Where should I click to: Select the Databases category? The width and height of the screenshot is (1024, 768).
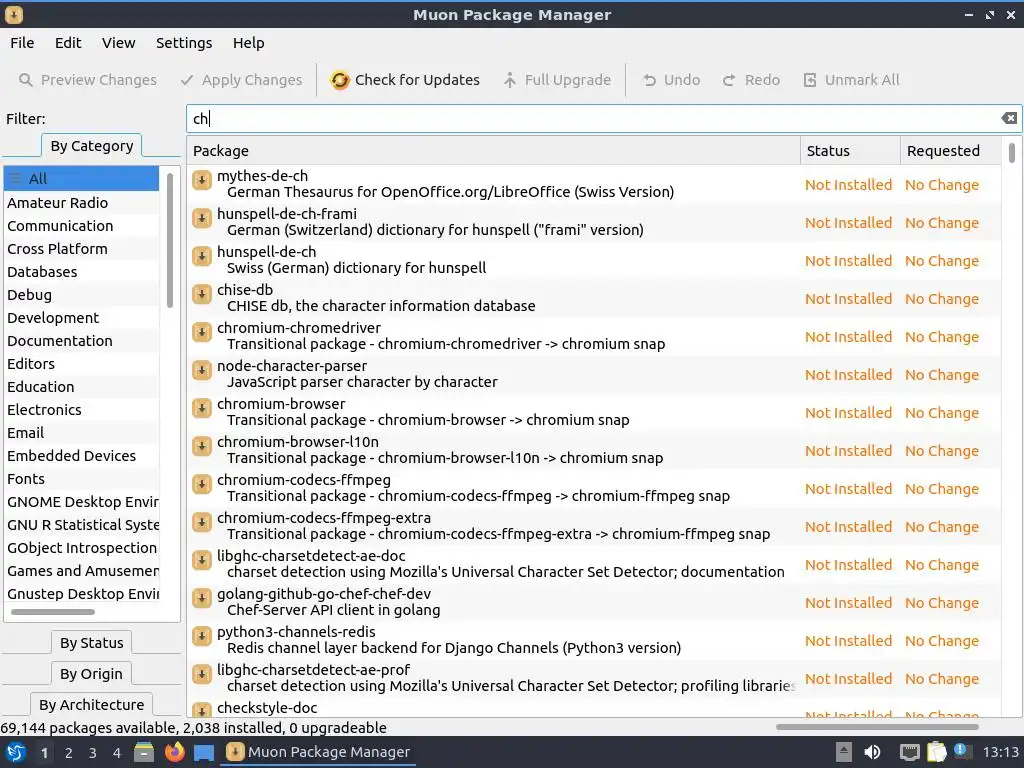point(82,272)
